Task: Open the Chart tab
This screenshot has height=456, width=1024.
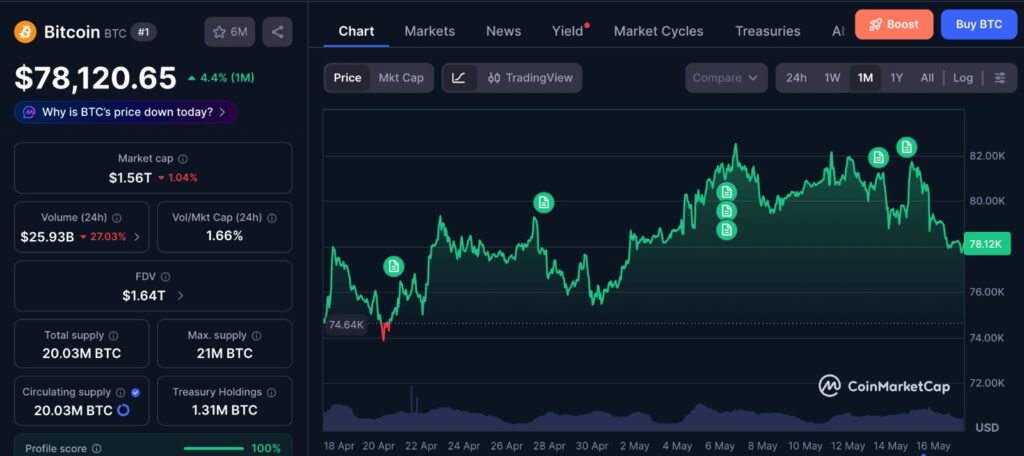Action: pyautogui.click(x=356, y=31)
